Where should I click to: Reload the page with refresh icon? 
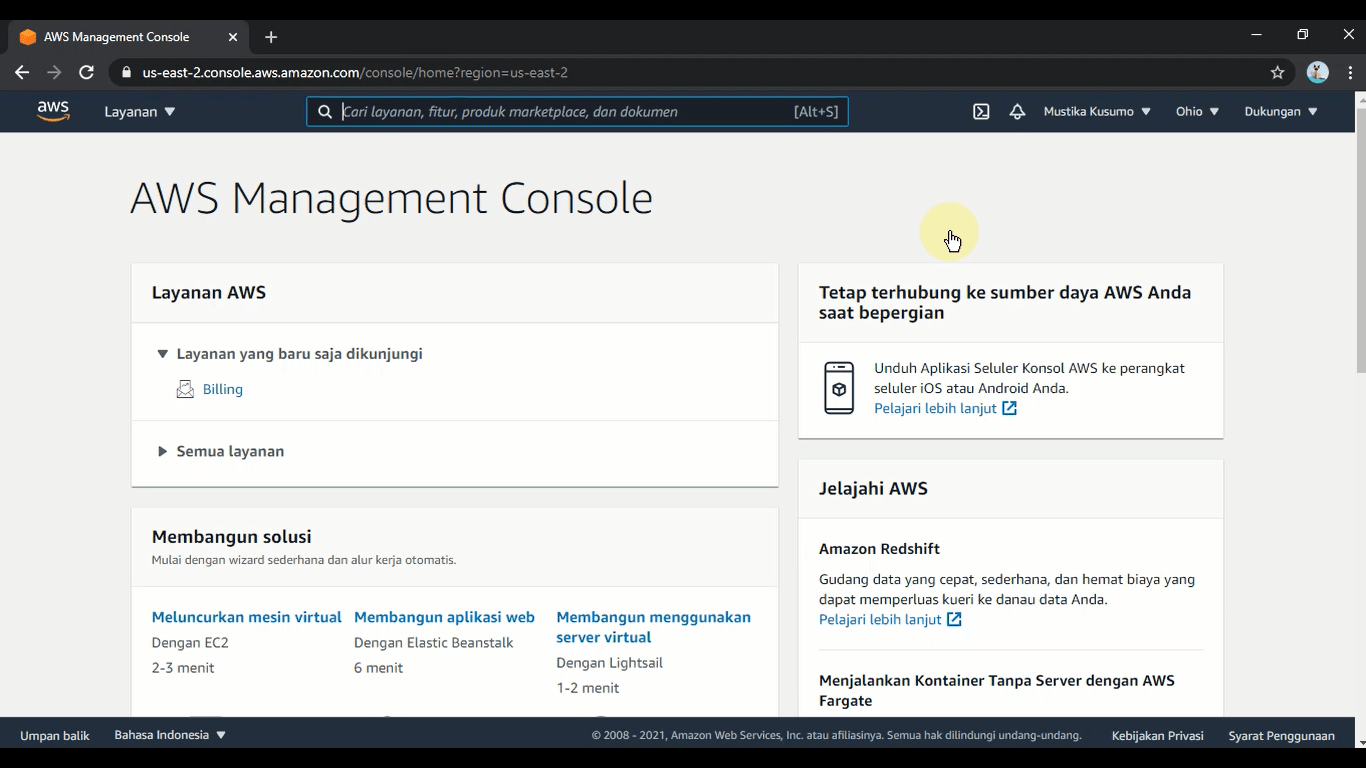tap(87, 73)
